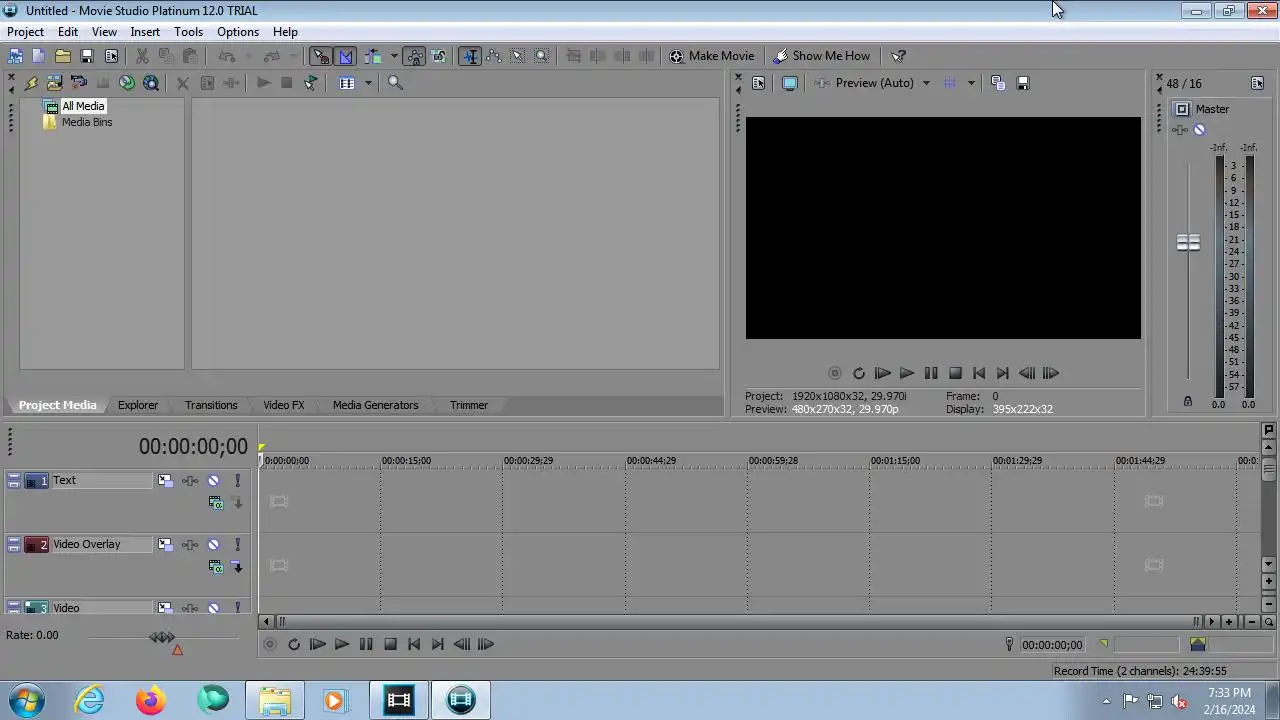Go to End in timeline transport

pyautogui.click(x=438, y=645)
